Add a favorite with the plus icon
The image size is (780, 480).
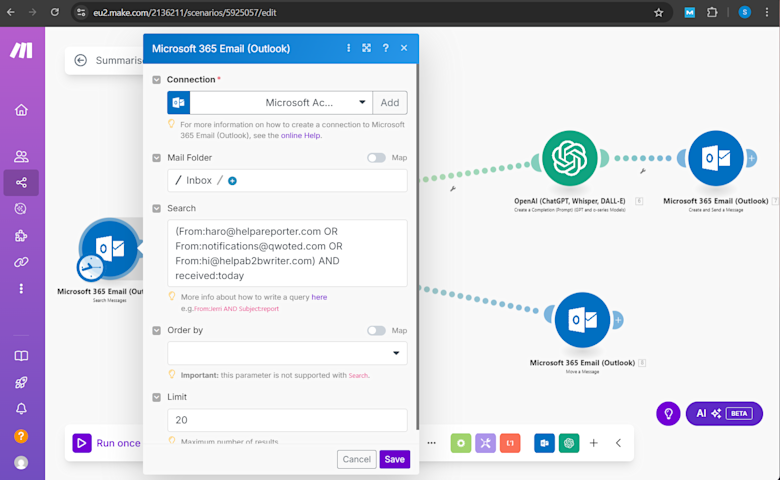tap(593, 443)
